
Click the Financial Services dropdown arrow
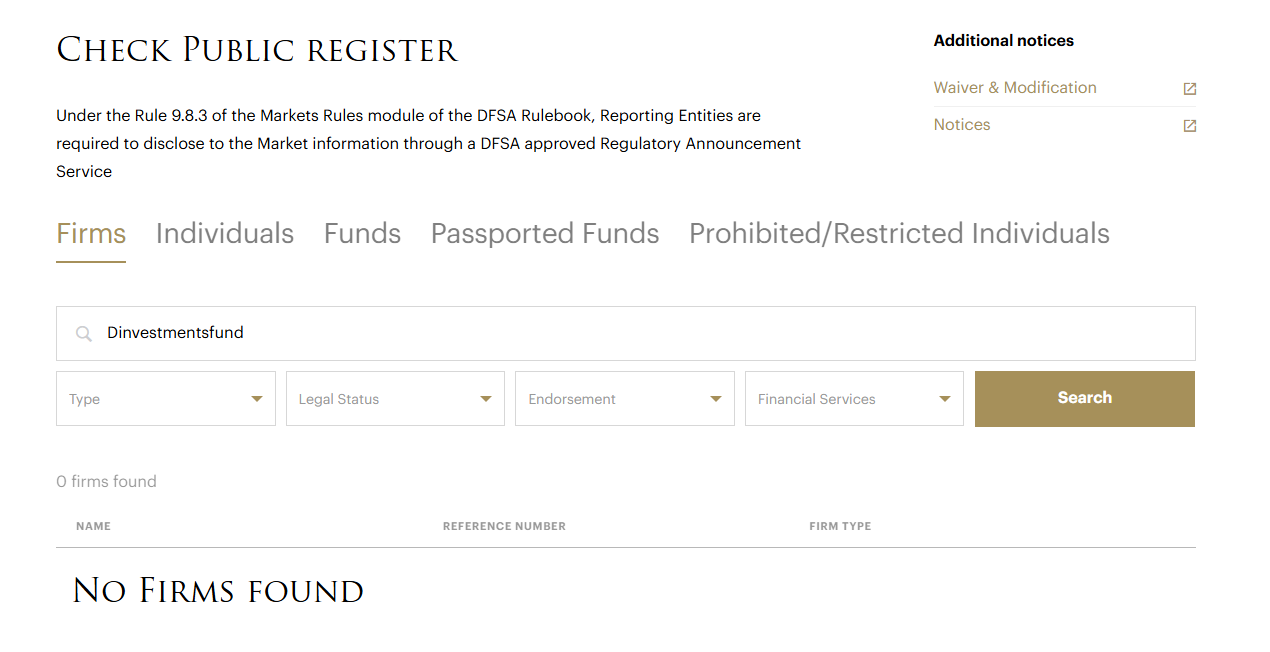click(x=945, y=399)
